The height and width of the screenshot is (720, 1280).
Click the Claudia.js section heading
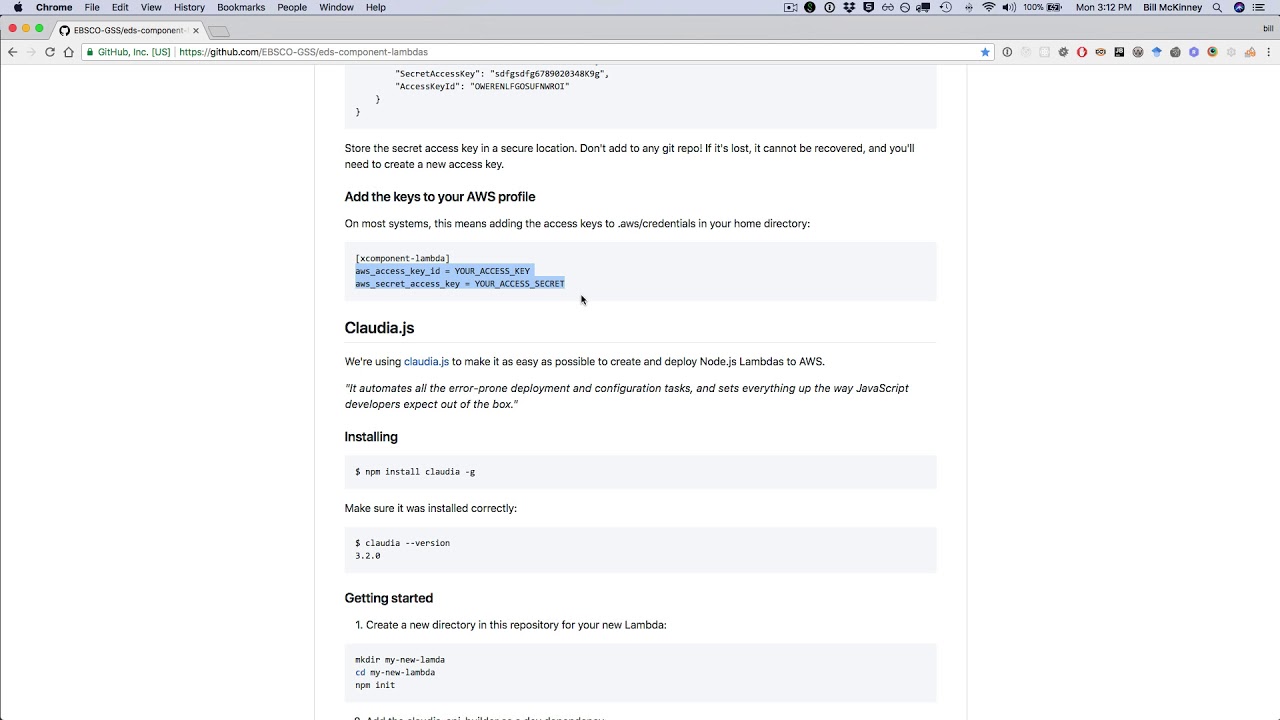tap(379, 328)
